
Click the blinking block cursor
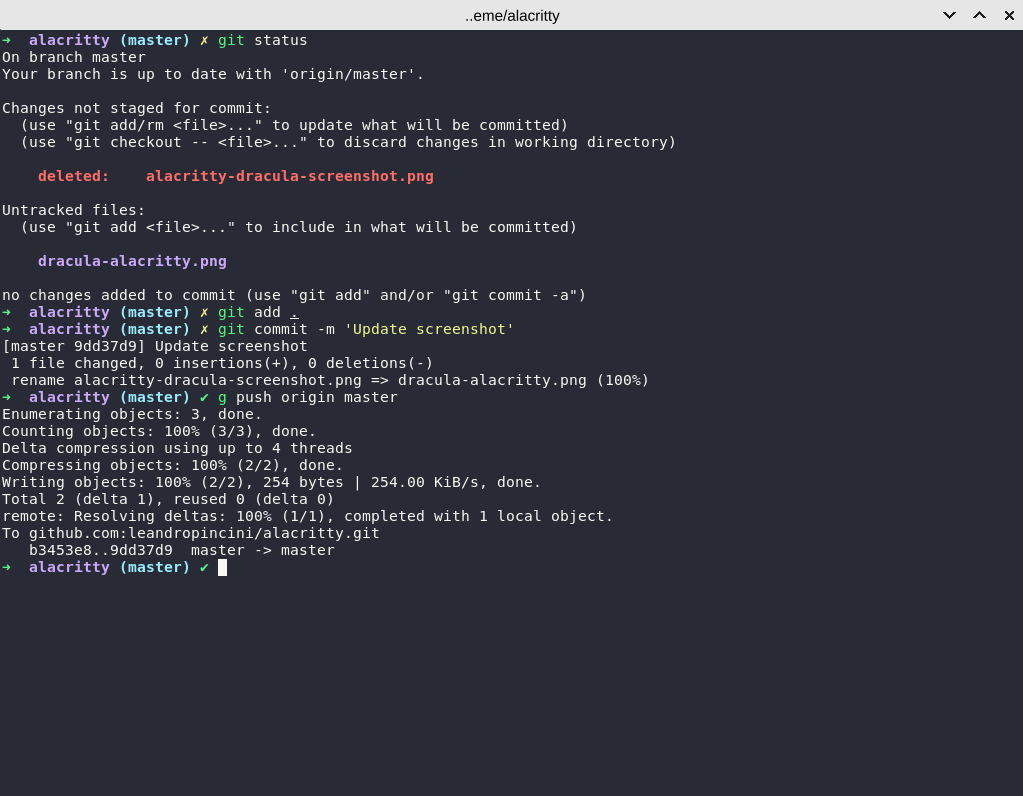point(222,567)
